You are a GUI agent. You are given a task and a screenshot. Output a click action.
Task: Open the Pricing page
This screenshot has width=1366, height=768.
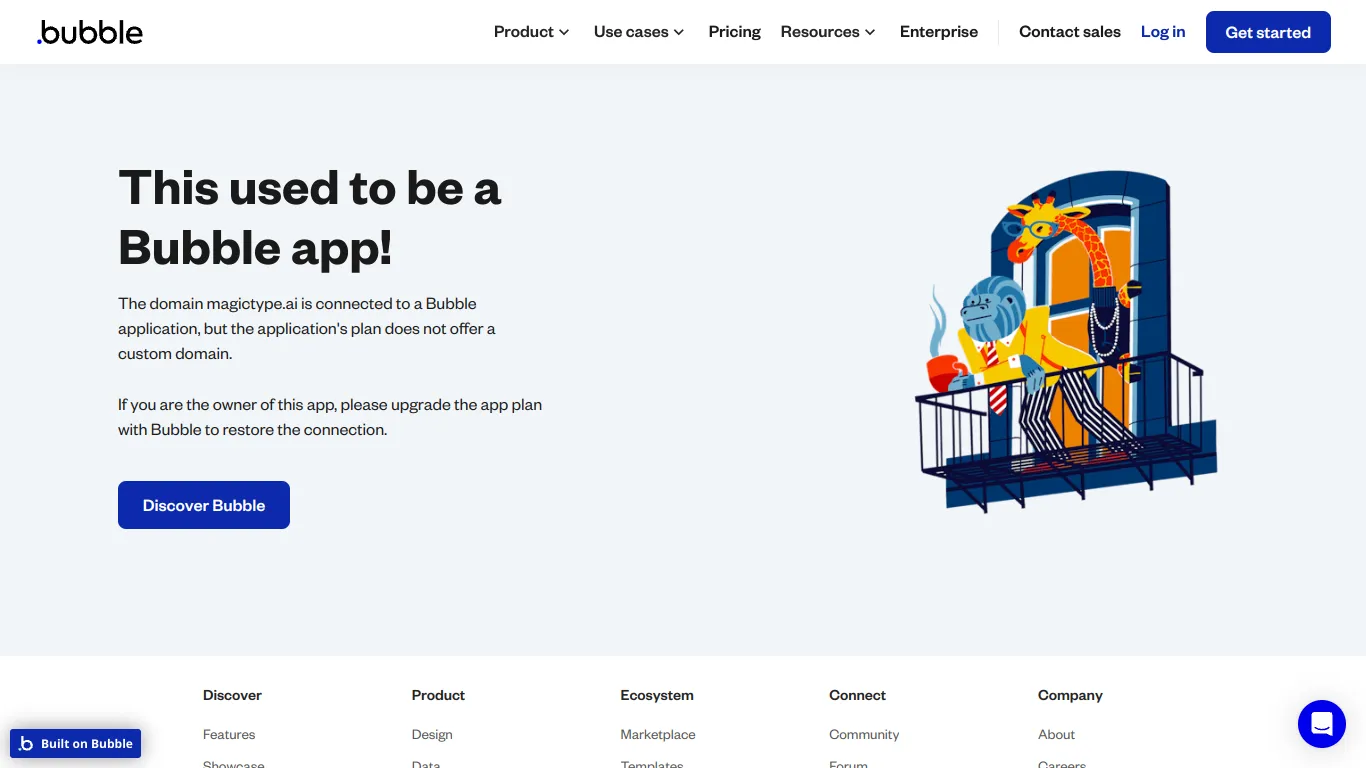click(x=734, y=32)
